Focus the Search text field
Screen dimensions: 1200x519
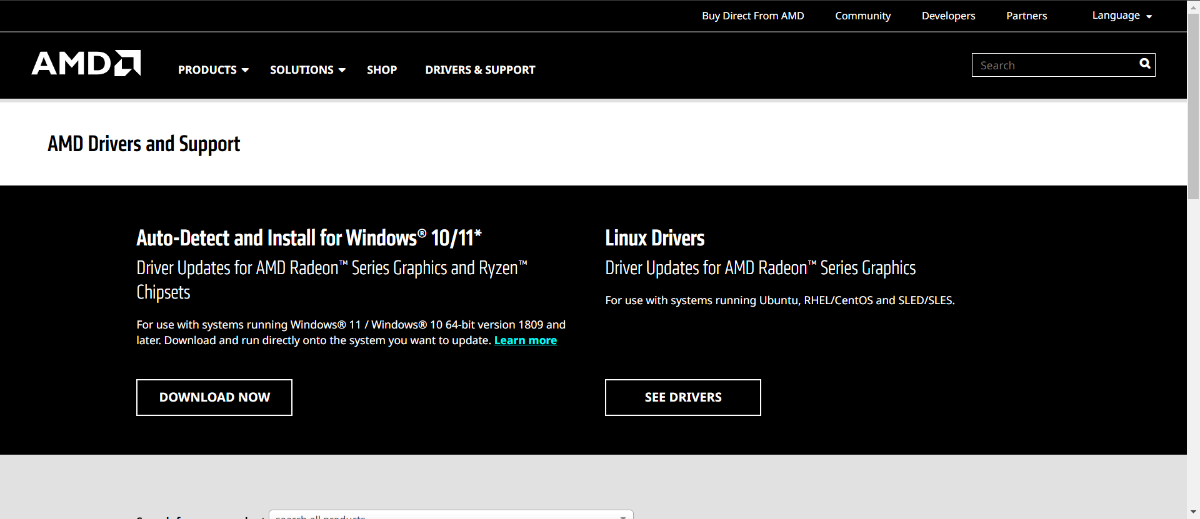1053,65
